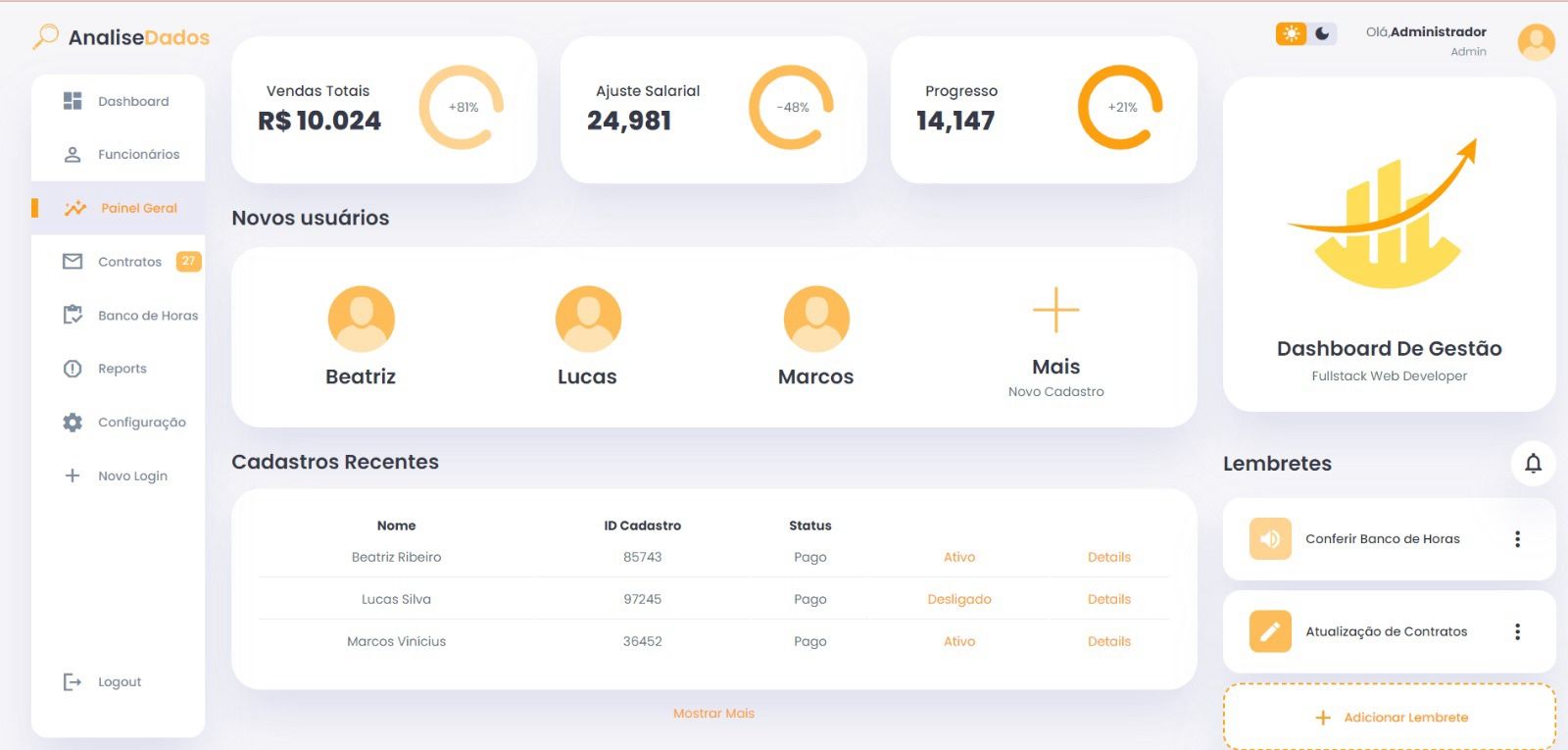Click the Novo Login plus icon

coord(73,475)
